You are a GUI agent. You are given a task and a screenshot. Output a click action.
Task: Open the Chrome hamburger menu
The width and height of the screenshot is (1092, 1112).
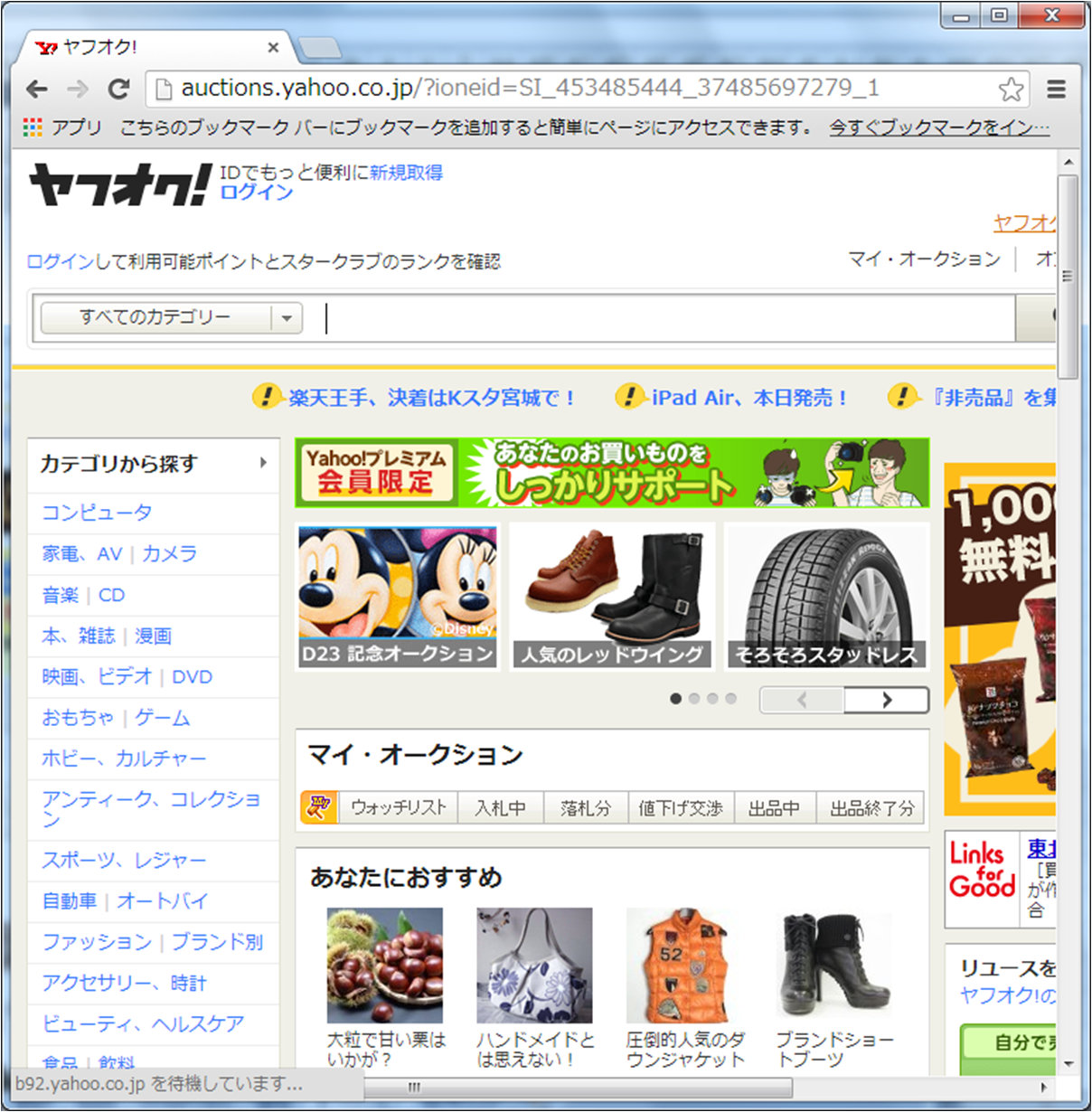point(1056,89)
